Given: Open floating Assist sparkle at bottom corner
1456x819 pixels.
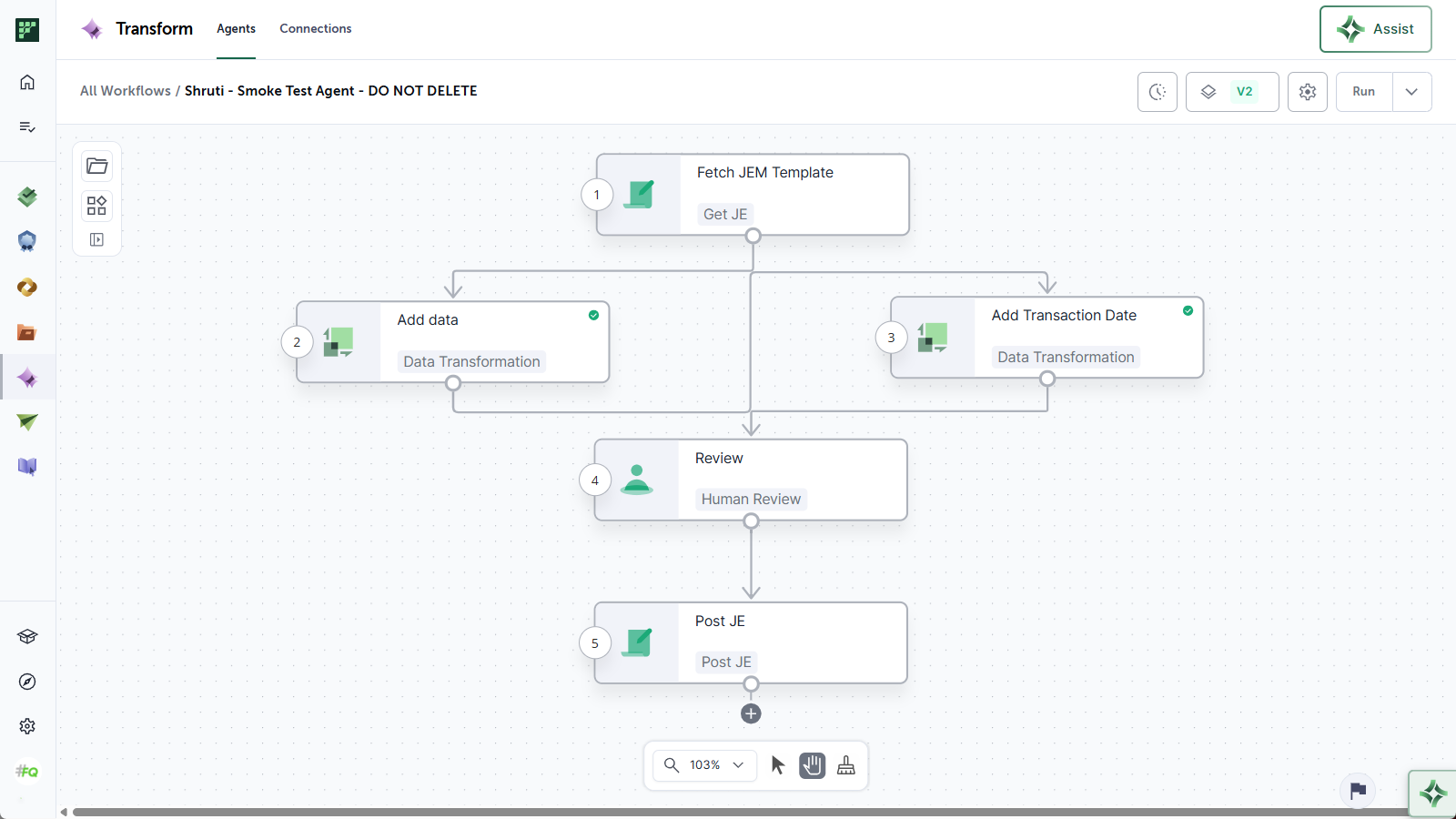Looking at the screenshot, I should (1432, 794).
